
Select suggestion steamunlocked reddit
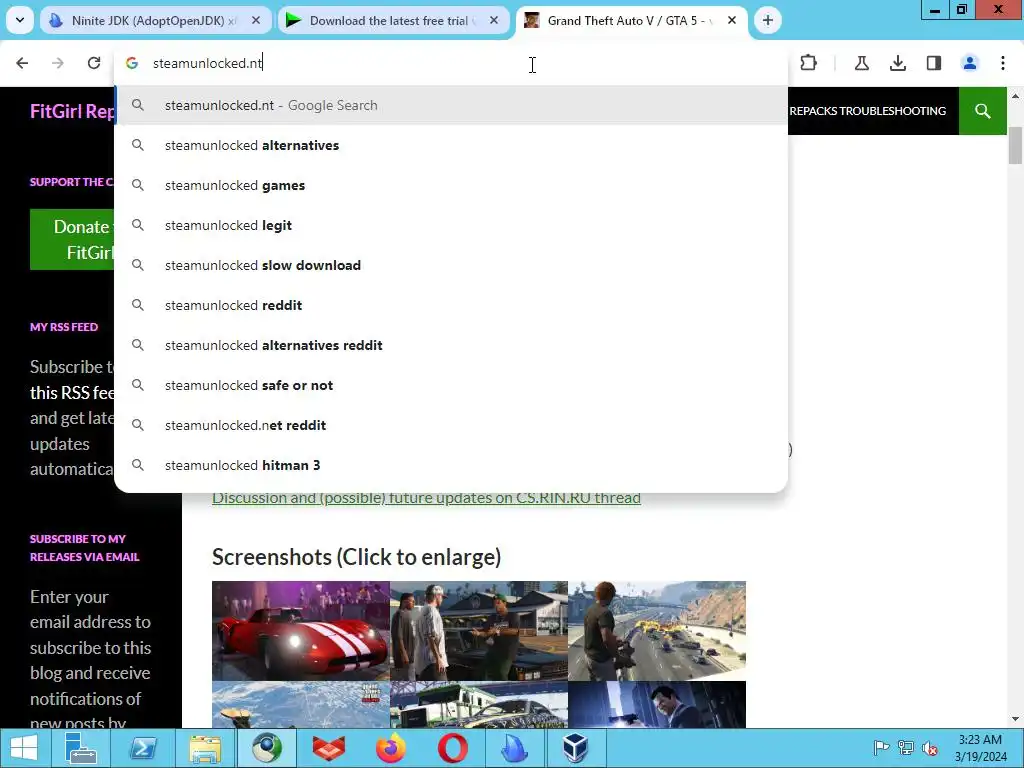point(451,305)
